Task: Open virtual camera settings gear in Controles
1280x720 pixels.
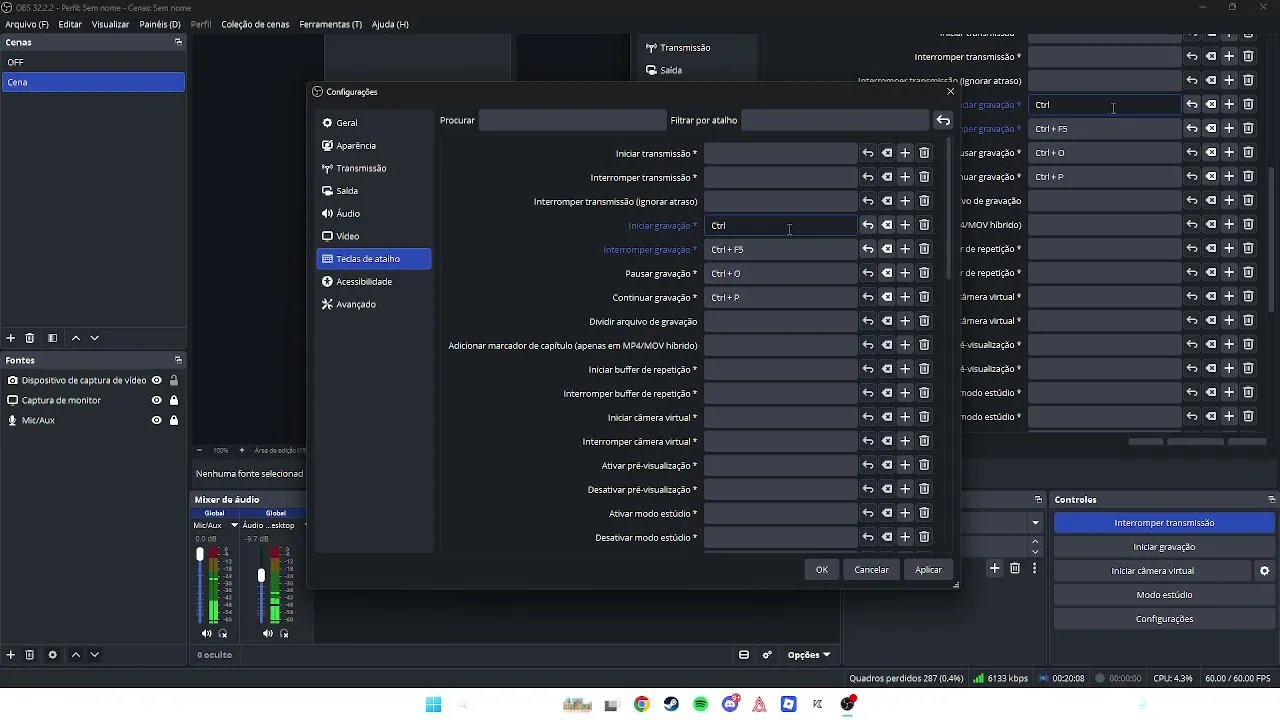Action: point(1264,571)
